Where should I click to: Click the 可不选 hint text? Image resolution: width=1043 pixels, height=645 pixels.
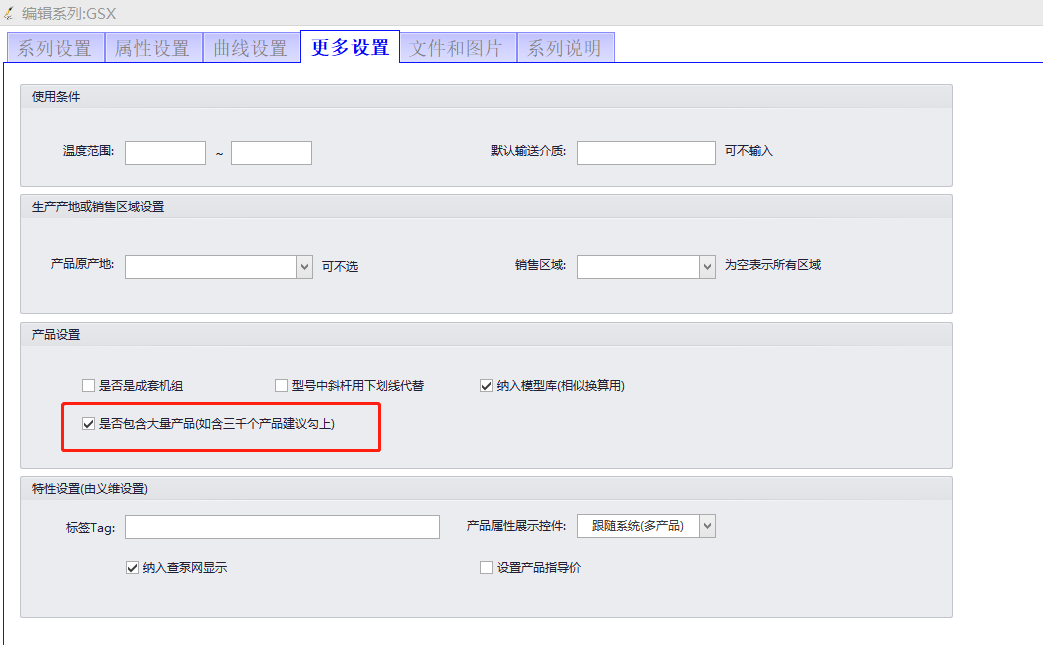tap(340, 267)
